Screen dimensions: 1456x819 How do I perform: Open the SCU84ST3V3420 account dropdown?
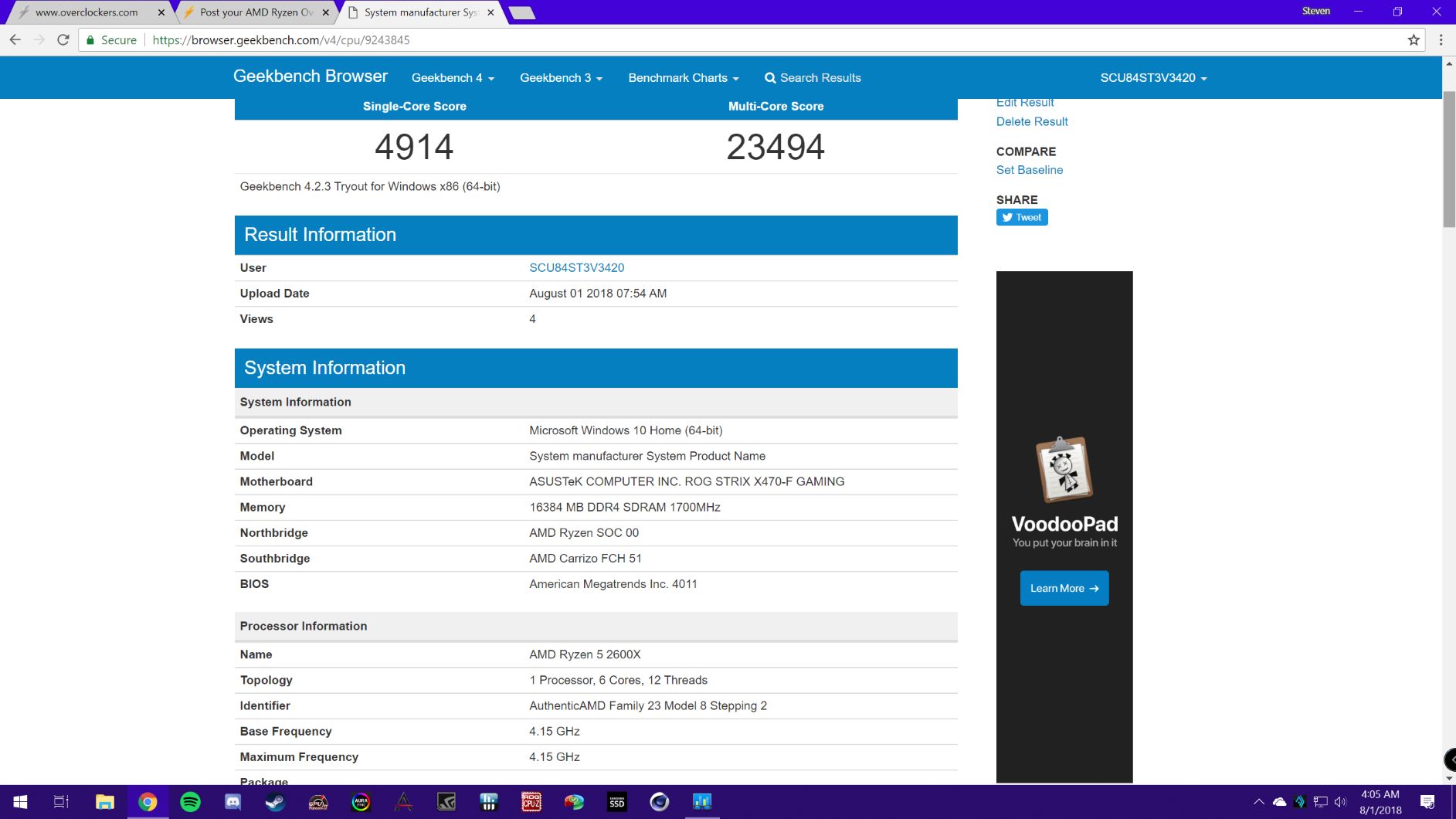click(1153, 78)
